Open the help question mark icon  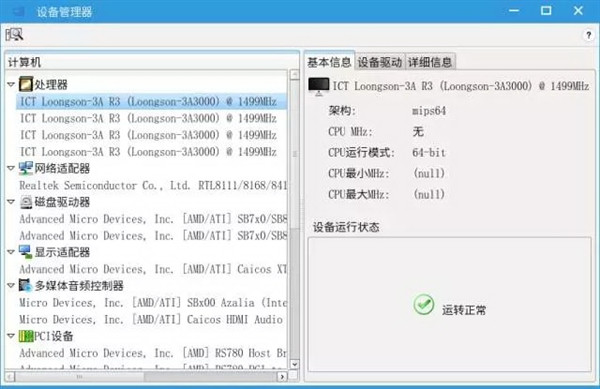pos(589,35)
